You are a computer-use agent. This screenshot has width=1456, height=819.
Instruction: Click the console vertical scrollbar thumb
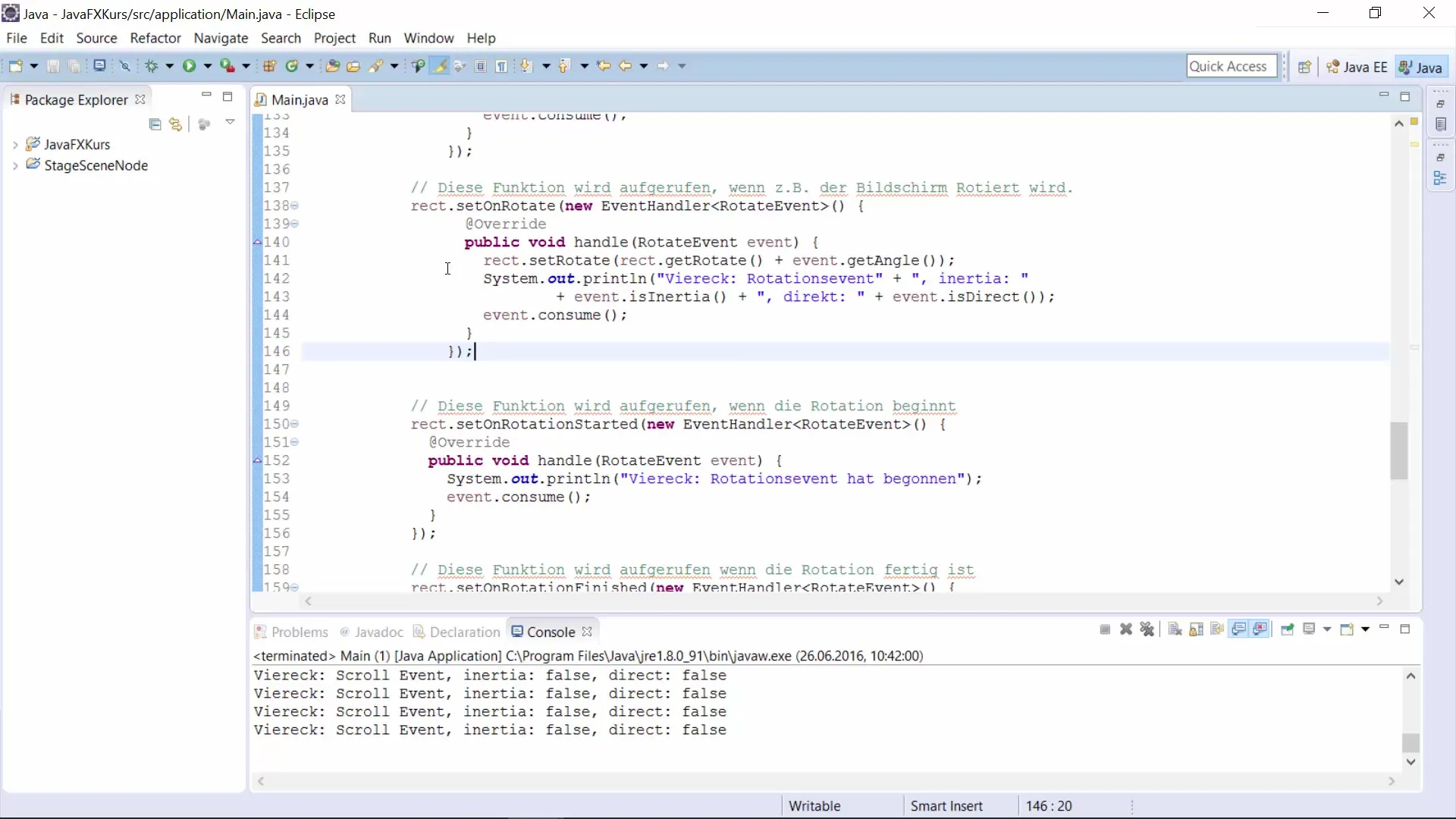[1410, 742]
